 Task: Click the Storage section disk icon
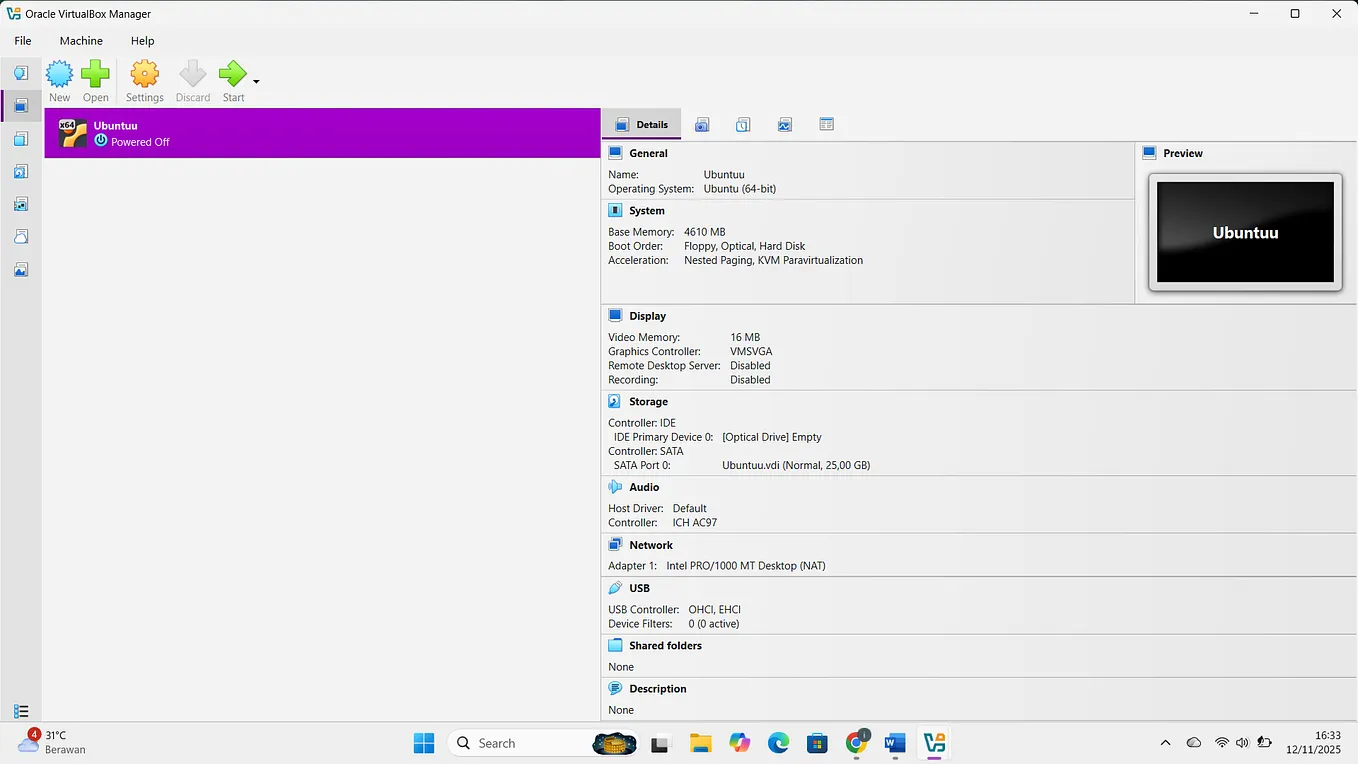(615, 402)
